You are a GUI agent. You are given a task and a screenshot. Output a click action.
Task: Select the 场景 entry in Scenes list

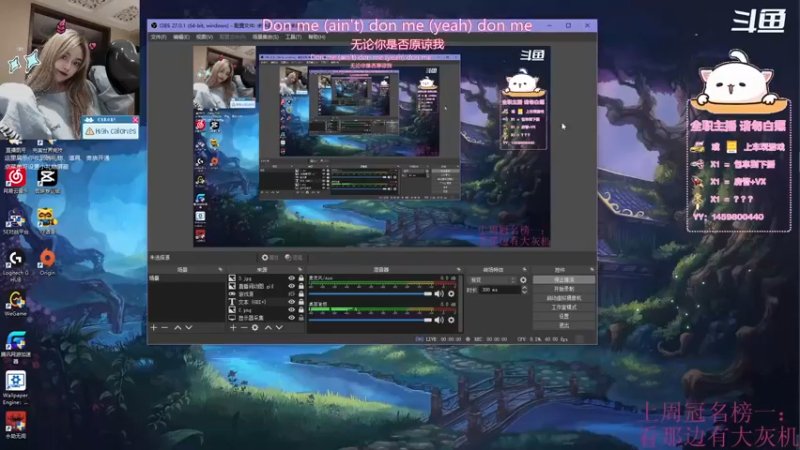[186, 279]
